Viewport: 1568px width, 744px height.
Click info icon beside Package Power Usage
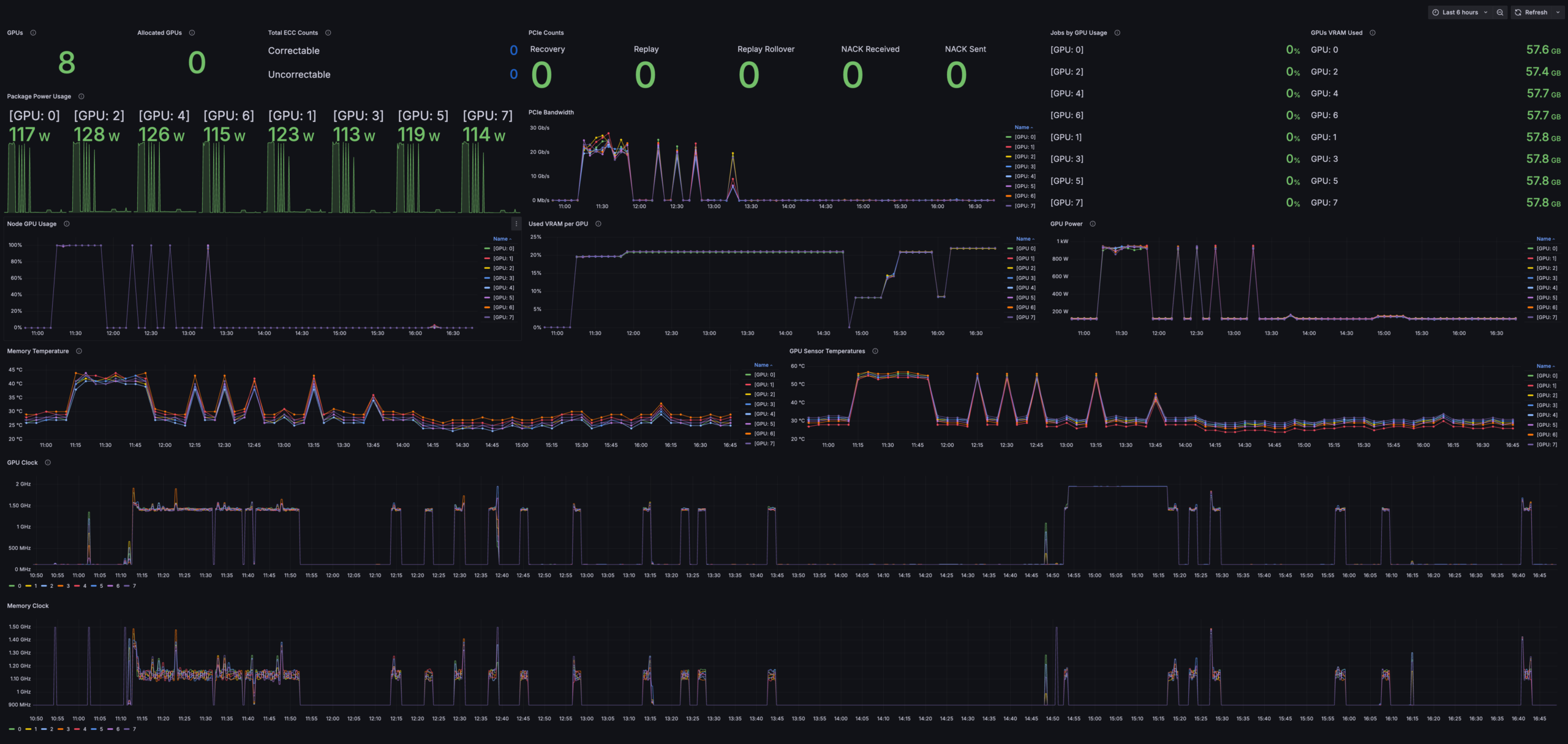[81, 97]
